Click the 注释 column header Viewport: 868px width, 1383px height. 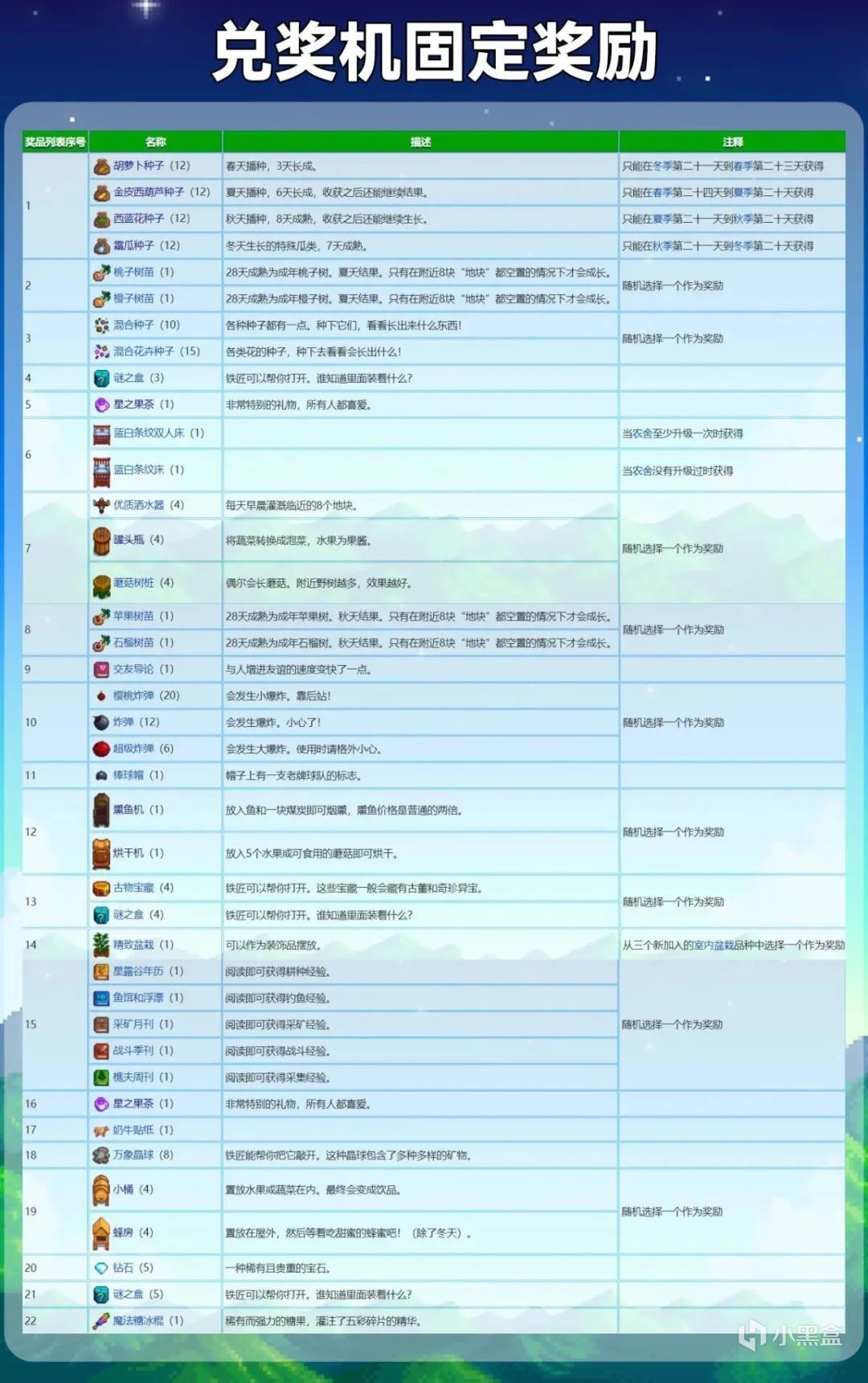coord(732,142)
